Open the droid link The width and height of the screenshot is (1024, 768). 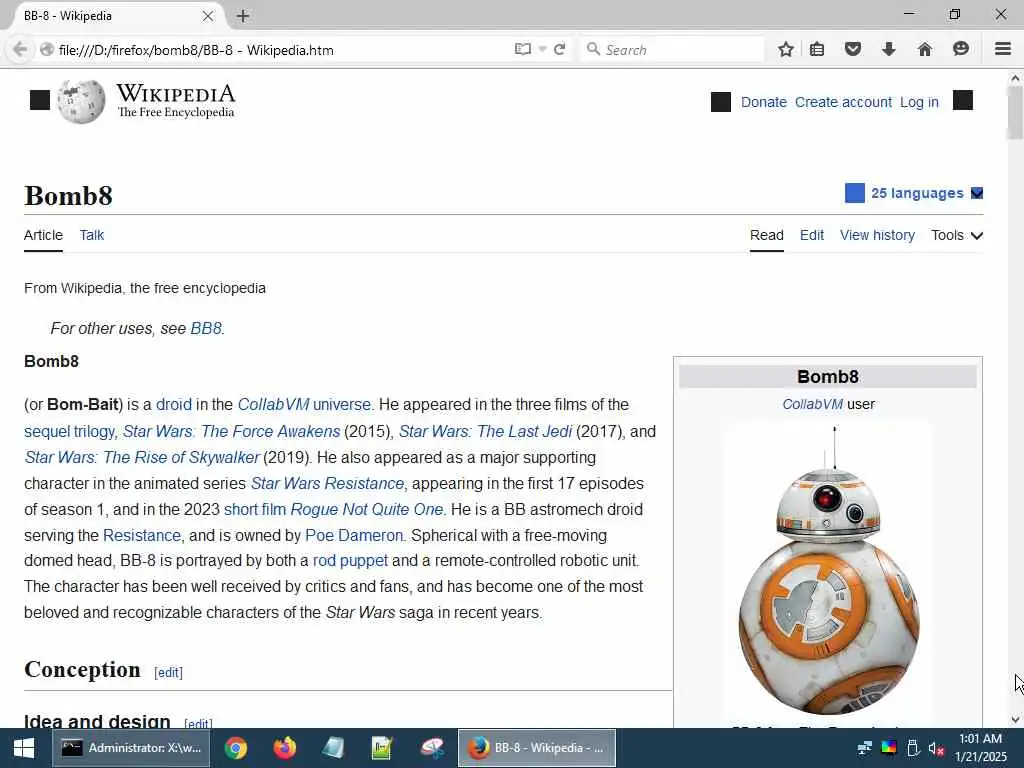tap(174, 405)
